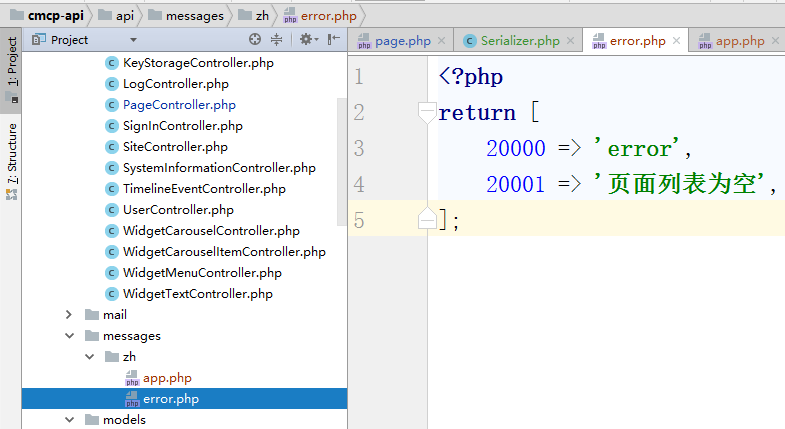Hide the Project tool window
Viewport: 785px width, 429px height.
tap(334, 40)
